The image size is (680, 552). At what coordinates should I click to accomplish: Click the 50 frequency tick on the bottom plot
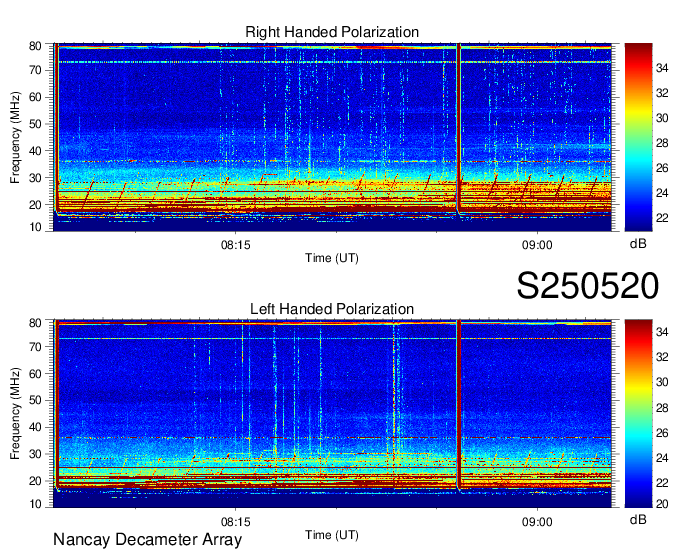35,400
